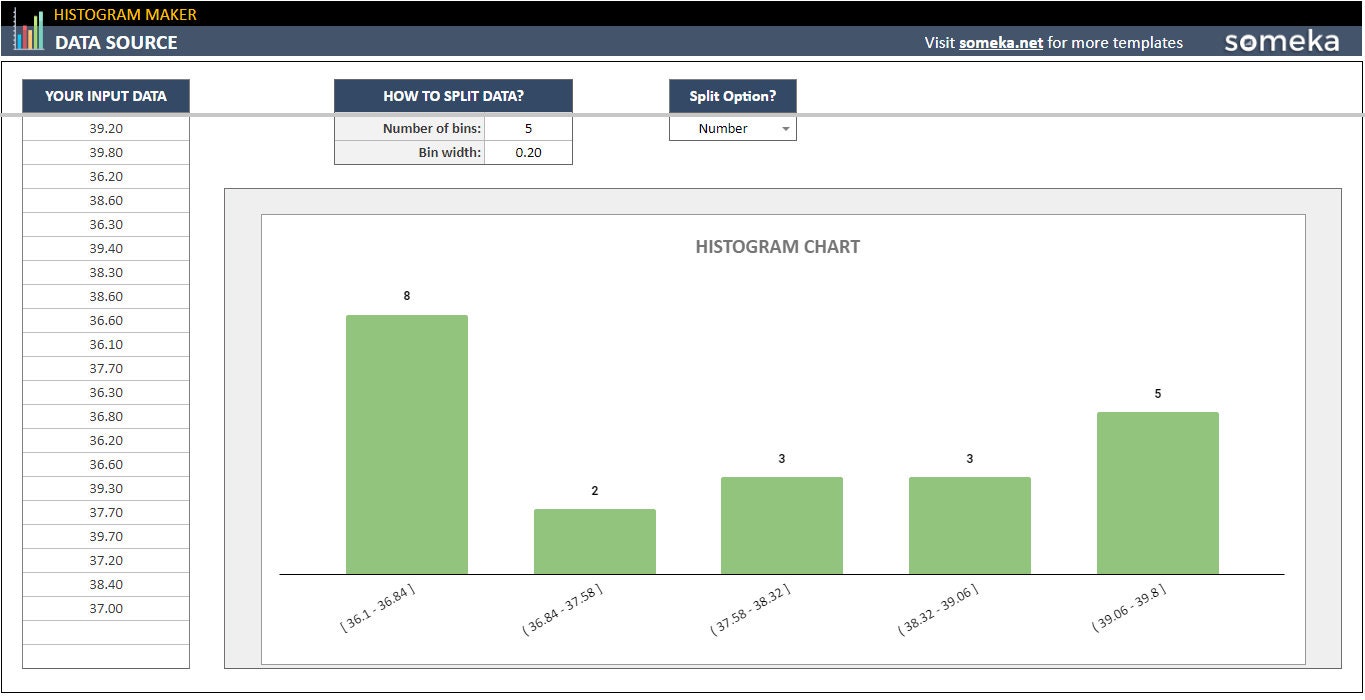This screenshot has width=1365, height=700.
Task: Expand the Split Option chevron arrow
Action: point(786,128)
